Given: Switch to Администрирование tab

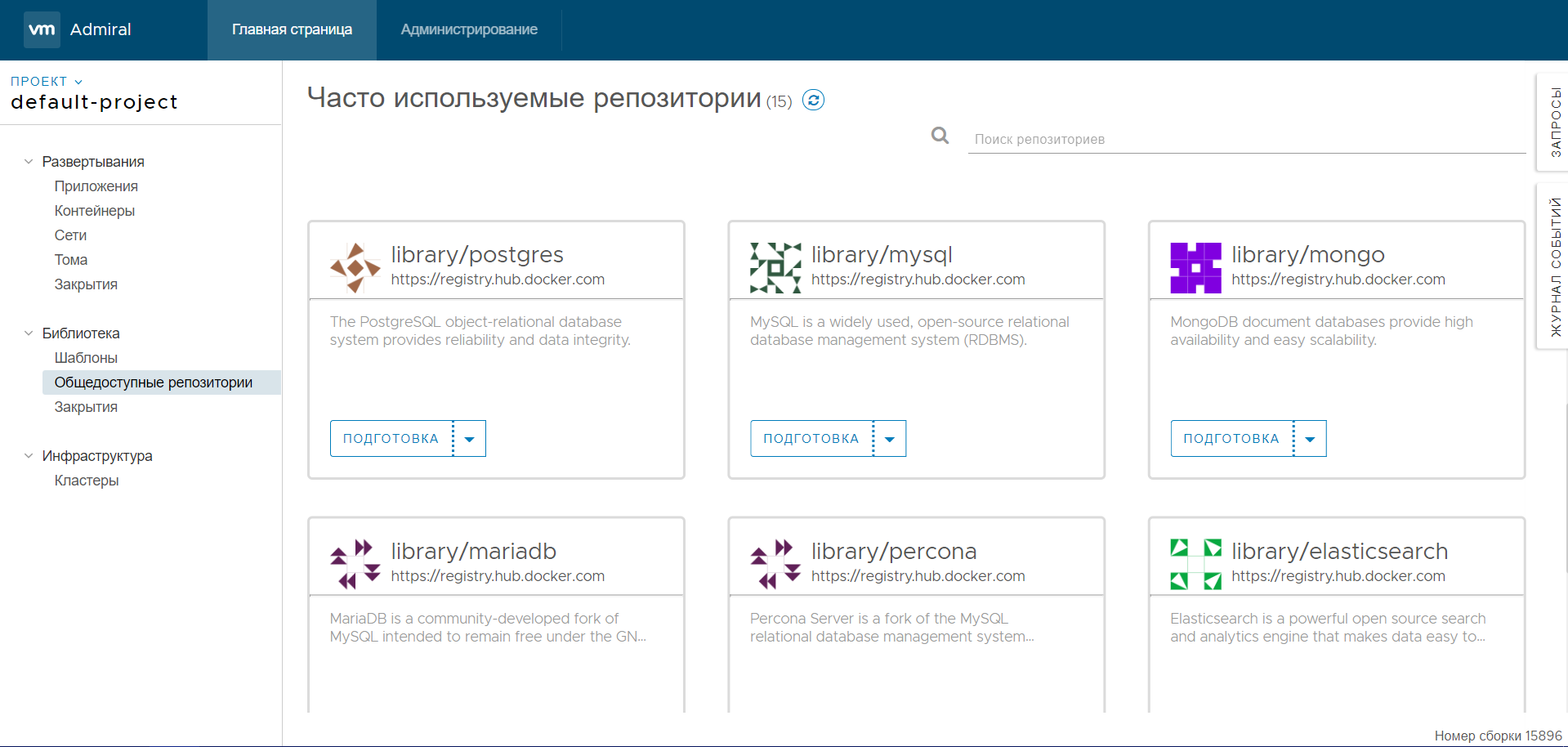Looking at the screenshot, I should (x=469, y=29).
